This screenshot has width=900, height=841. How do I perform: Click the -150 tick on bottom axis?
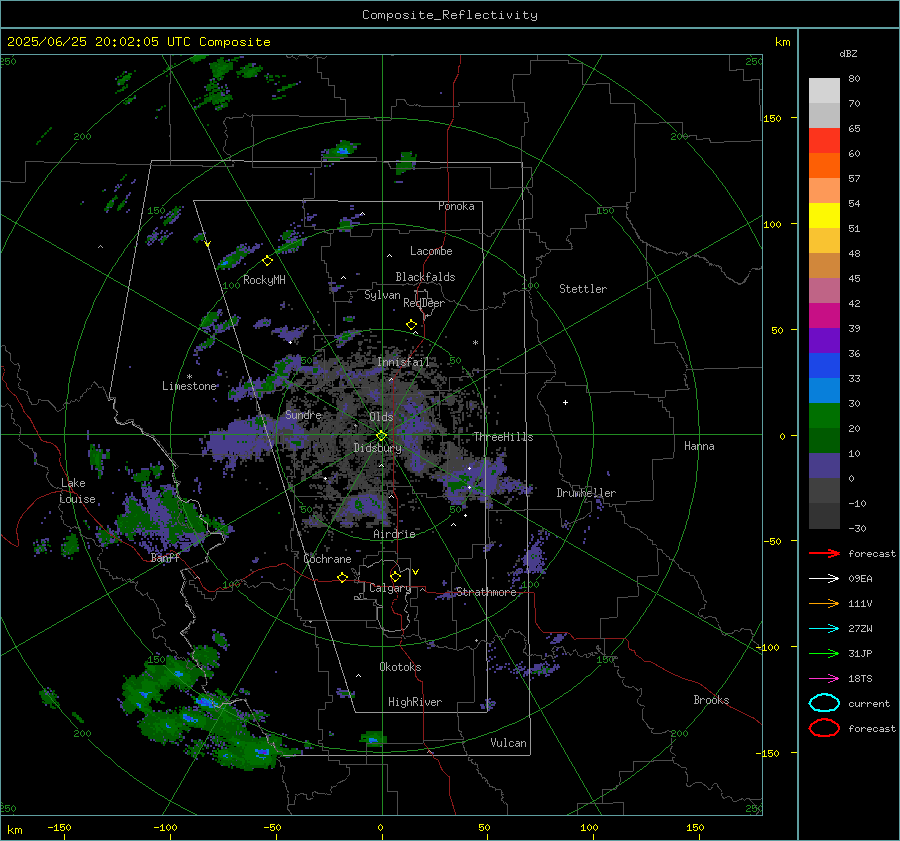59,827
